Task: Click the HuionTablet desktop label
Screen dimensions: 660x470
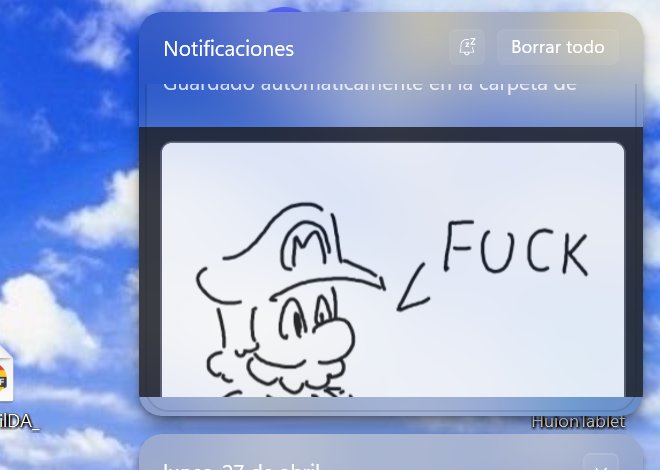Action: [x=578, y=422]
